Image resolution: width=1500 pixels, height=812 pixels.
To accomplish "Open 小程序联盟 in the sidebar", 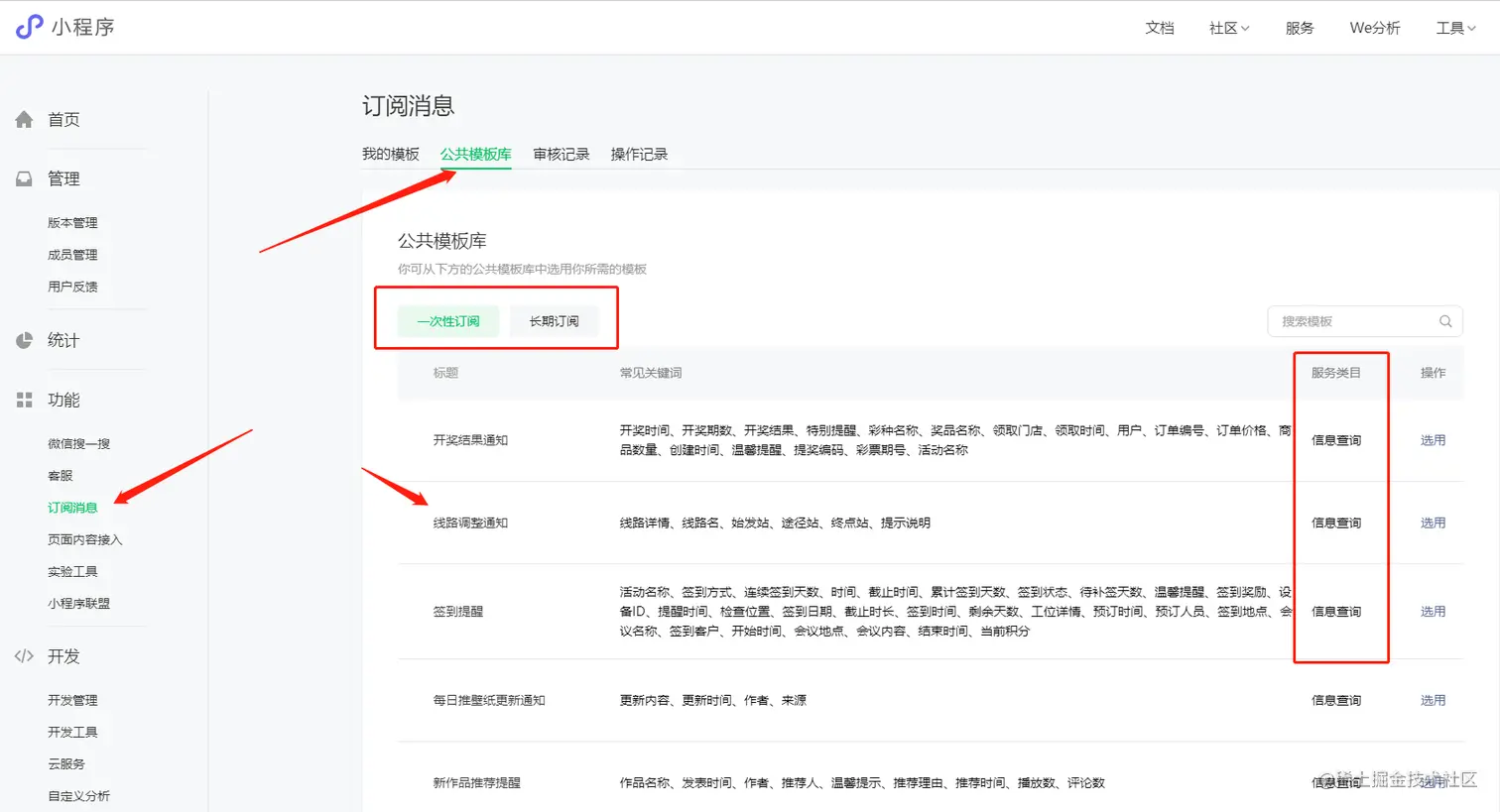I will (x=78, y=604).
